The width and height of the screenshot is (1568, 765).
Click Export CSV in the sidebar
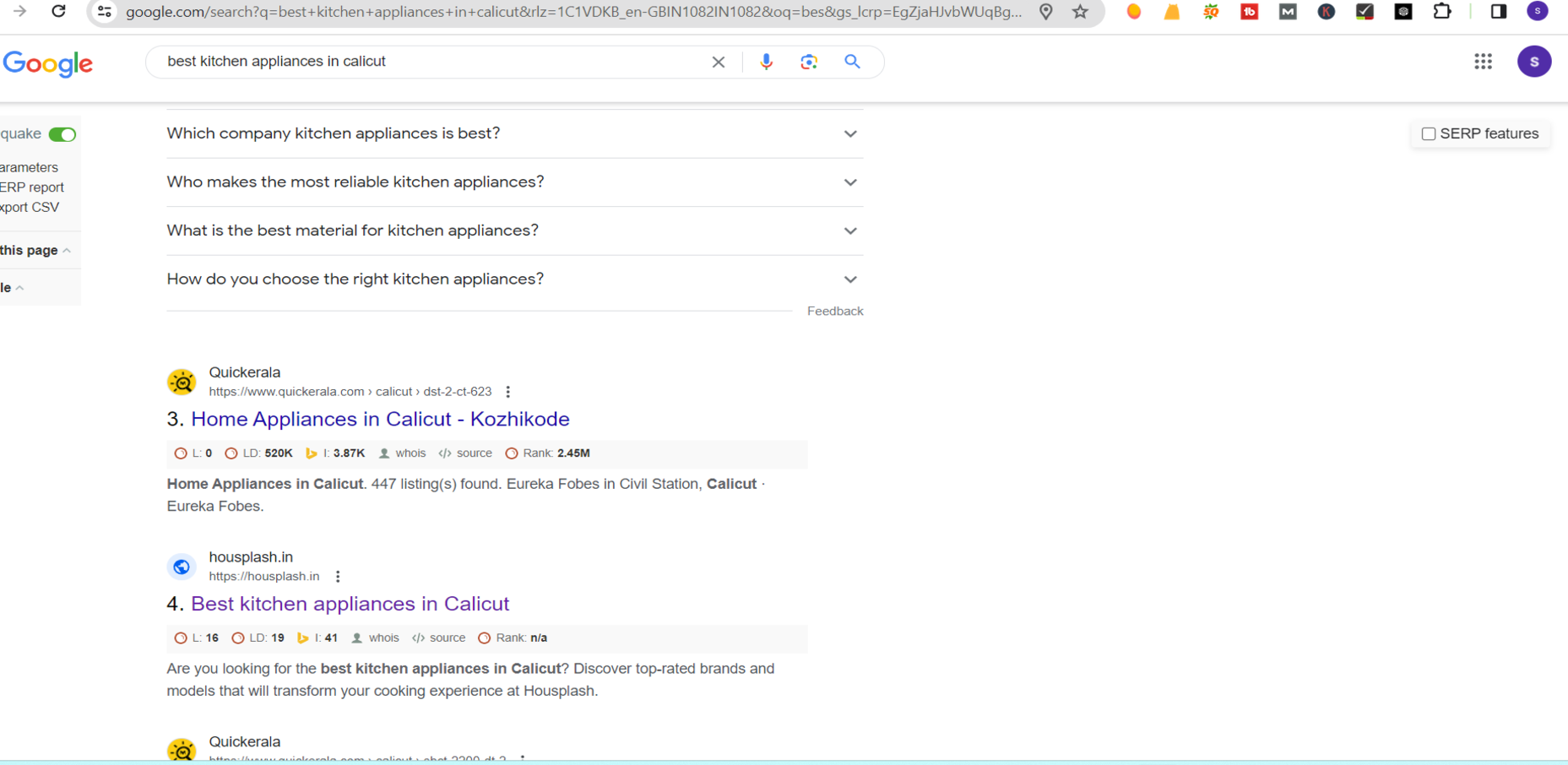pos(30,207)
